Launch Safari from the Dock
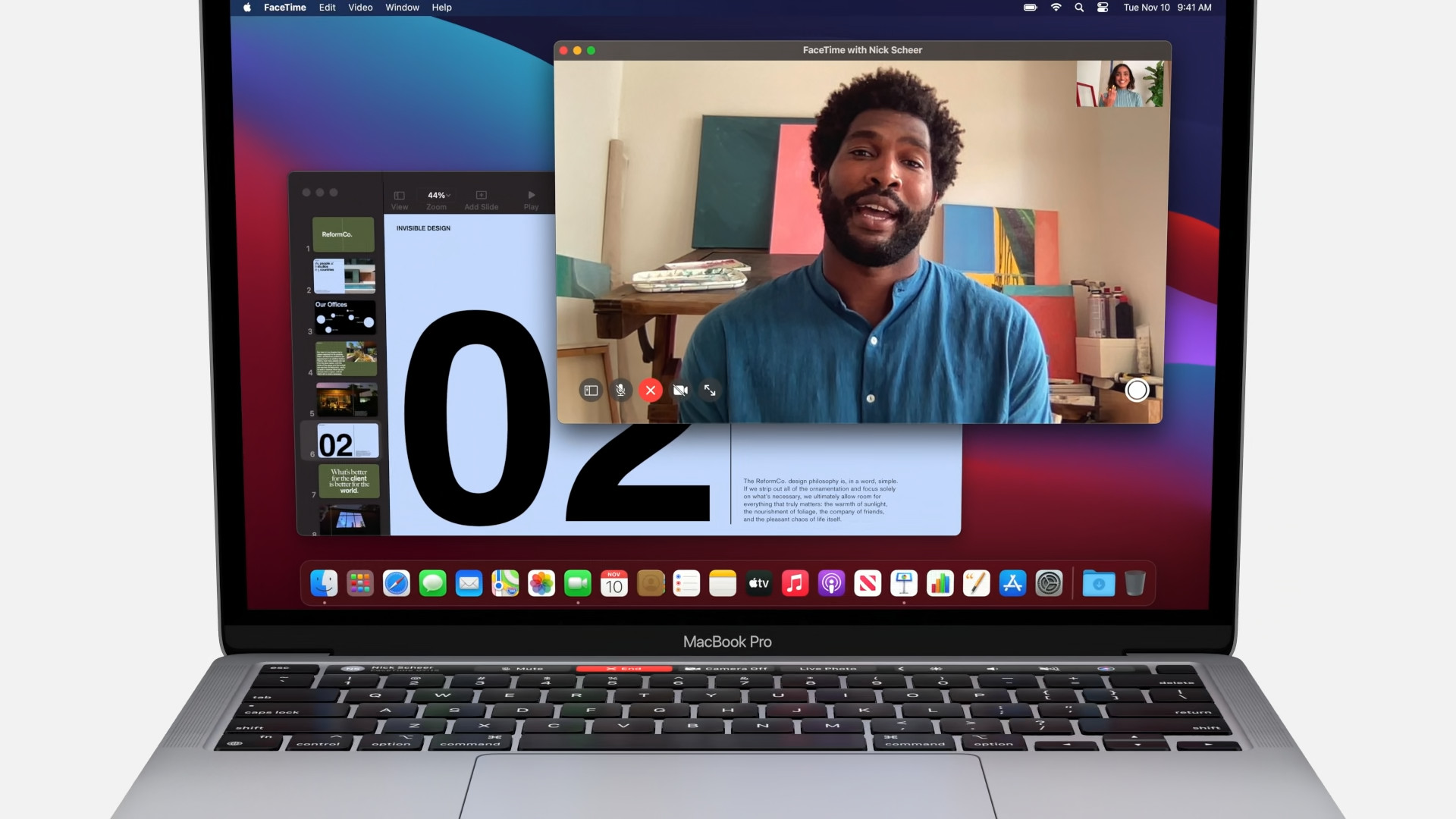Viewport: 1456px width, 819px height. point(397,583)
